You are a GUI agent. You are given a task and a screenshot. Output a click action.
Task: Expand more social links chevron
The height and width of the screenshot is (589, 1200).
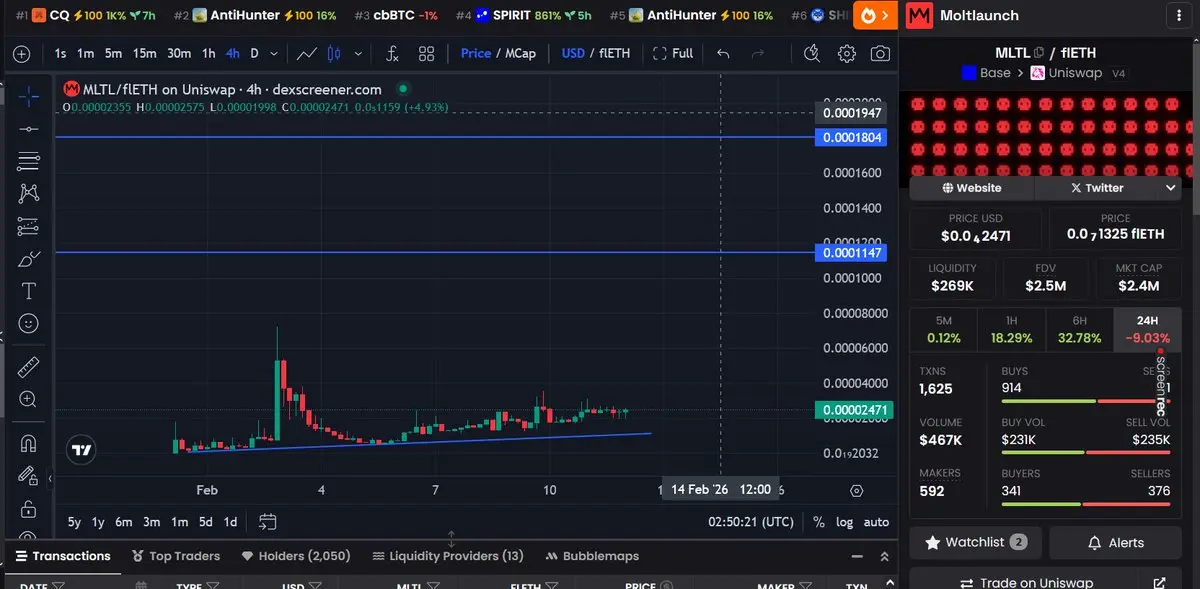click(1171, 188)
